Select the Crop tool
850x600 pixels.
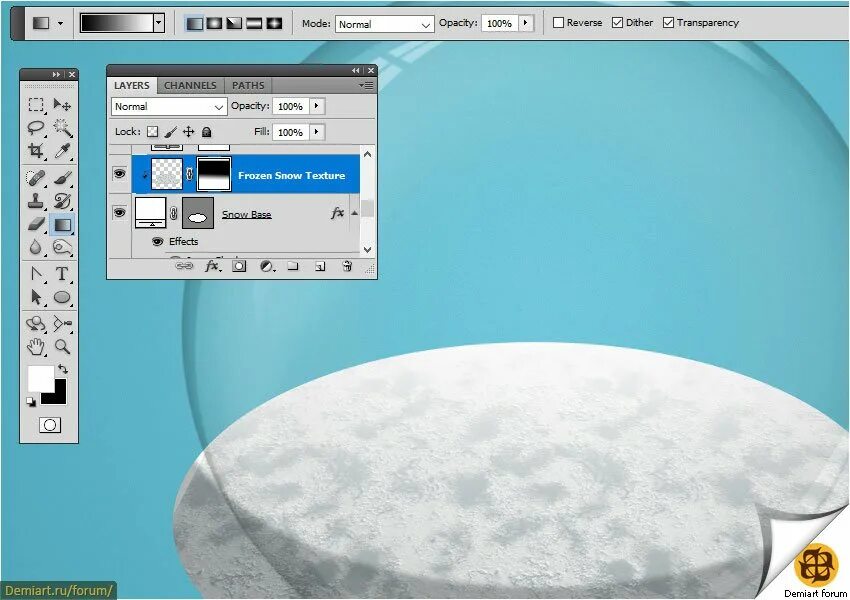pyautogui.click(x=36, y=151)
